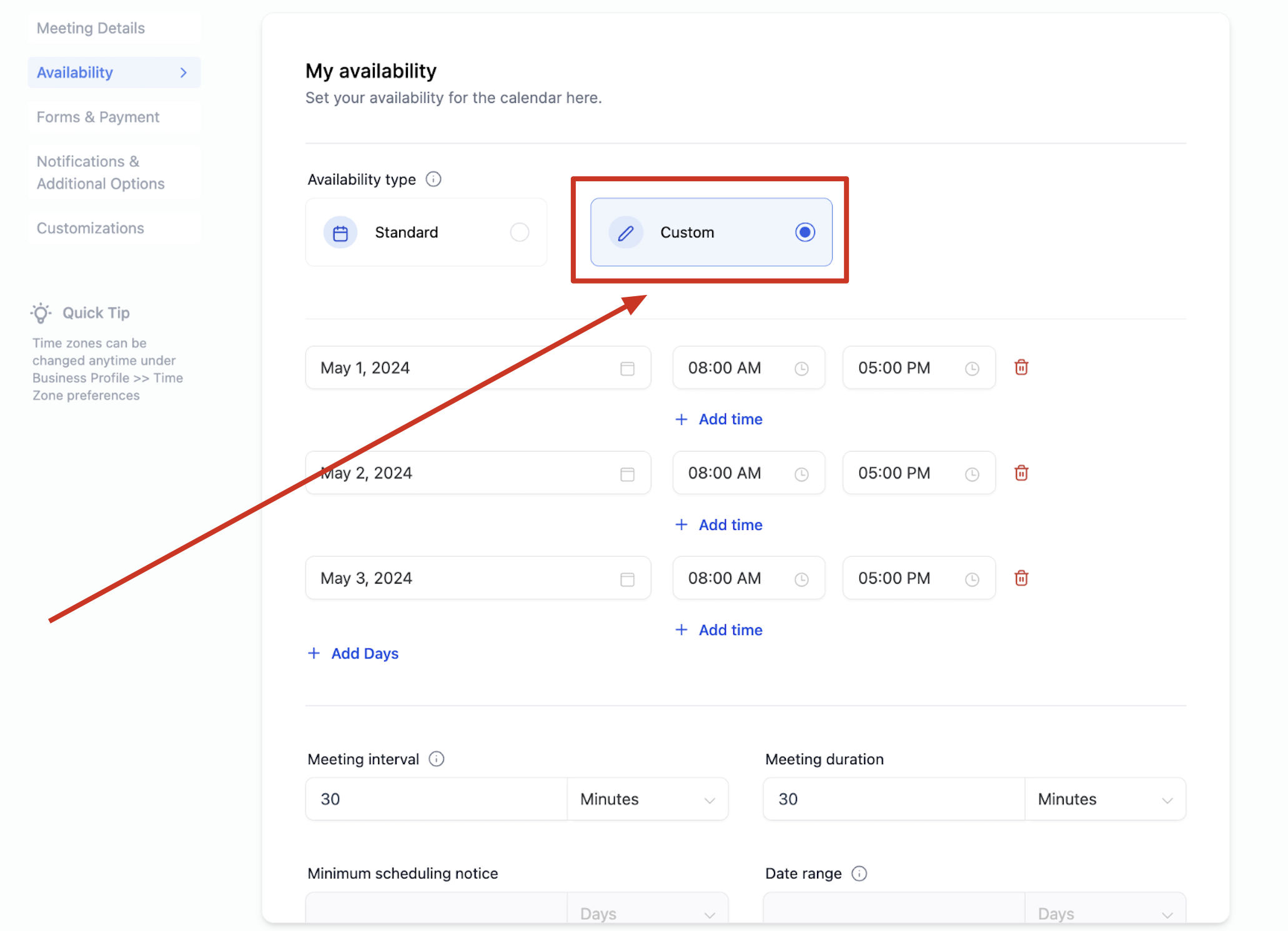Open Forms & Payment section

pos(98,117)
